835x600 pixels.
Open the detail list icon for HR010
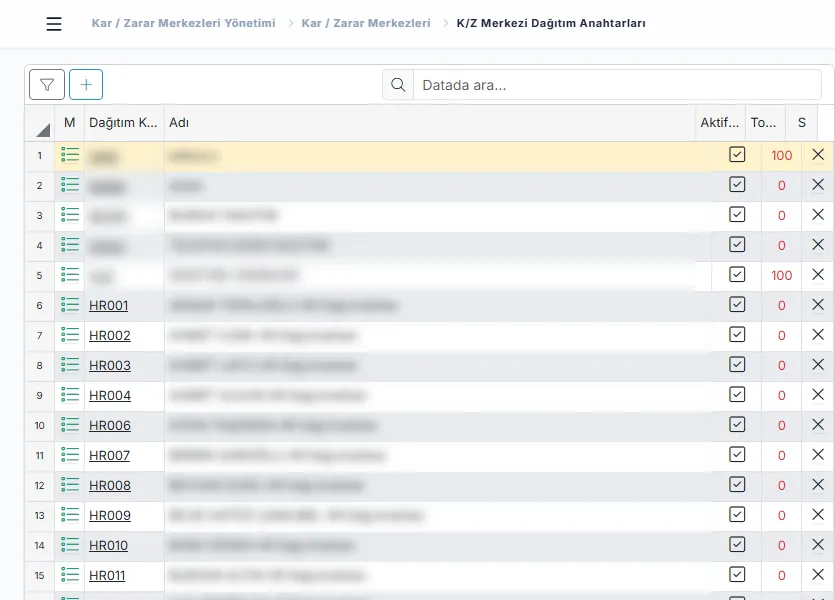(70, 545)
